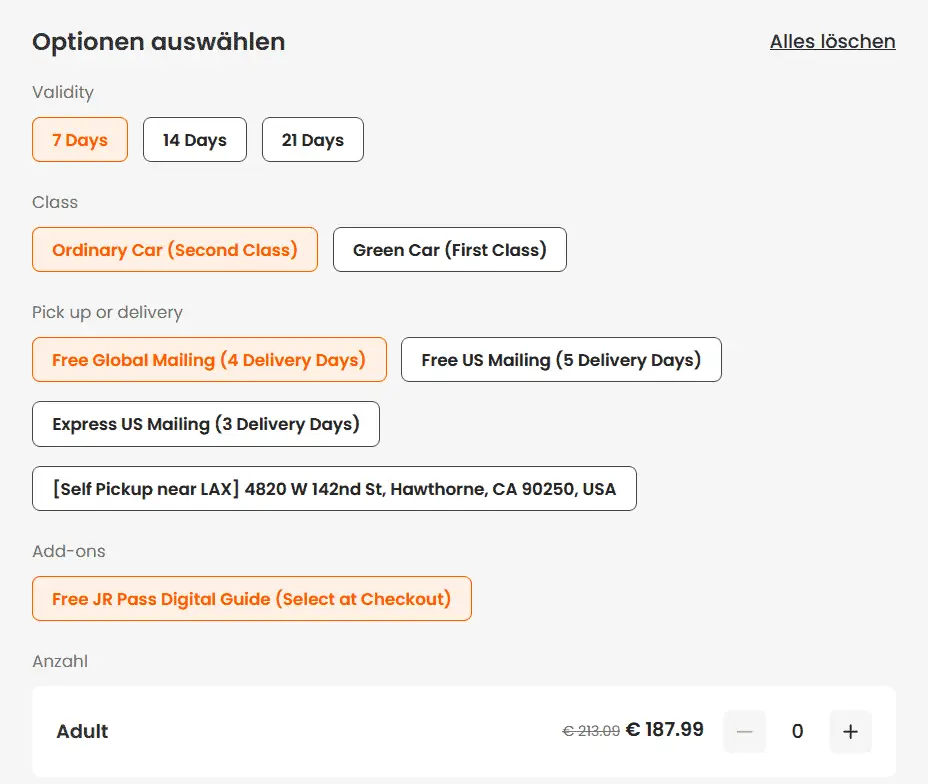Toggle Free JR Pass Digital Guide add-on

click(251, 599)
